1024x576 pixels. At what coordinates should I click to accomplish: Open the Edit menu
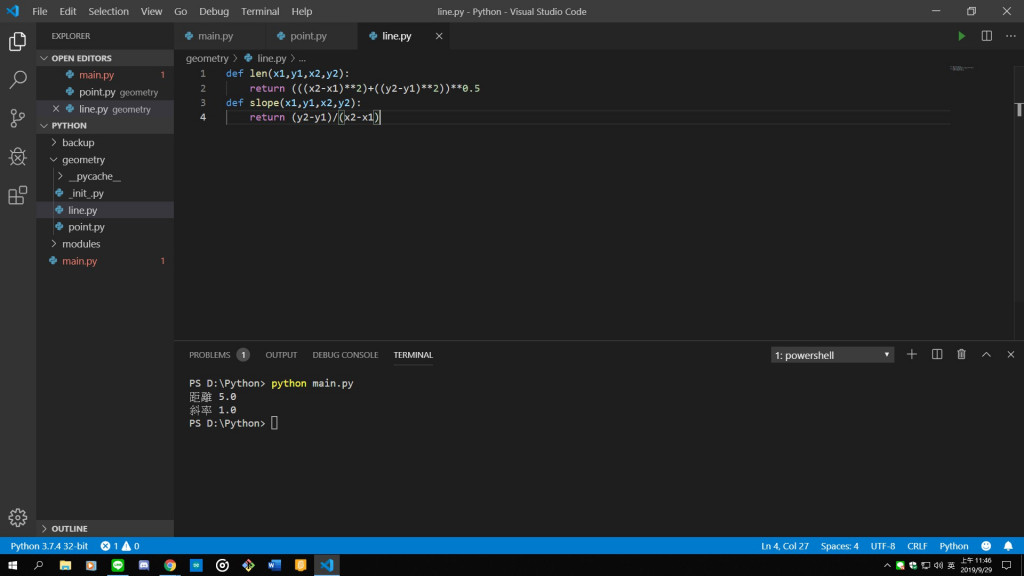click(x=67, y=11)
